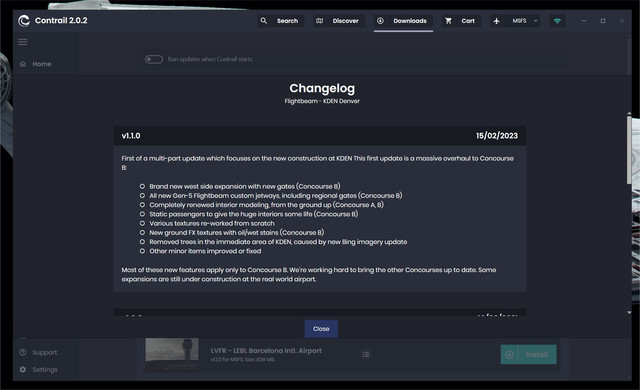The width and height of the screenshot is (640, 390).
Task: Click the scrollbar down arrow
Action: (629, 312)
